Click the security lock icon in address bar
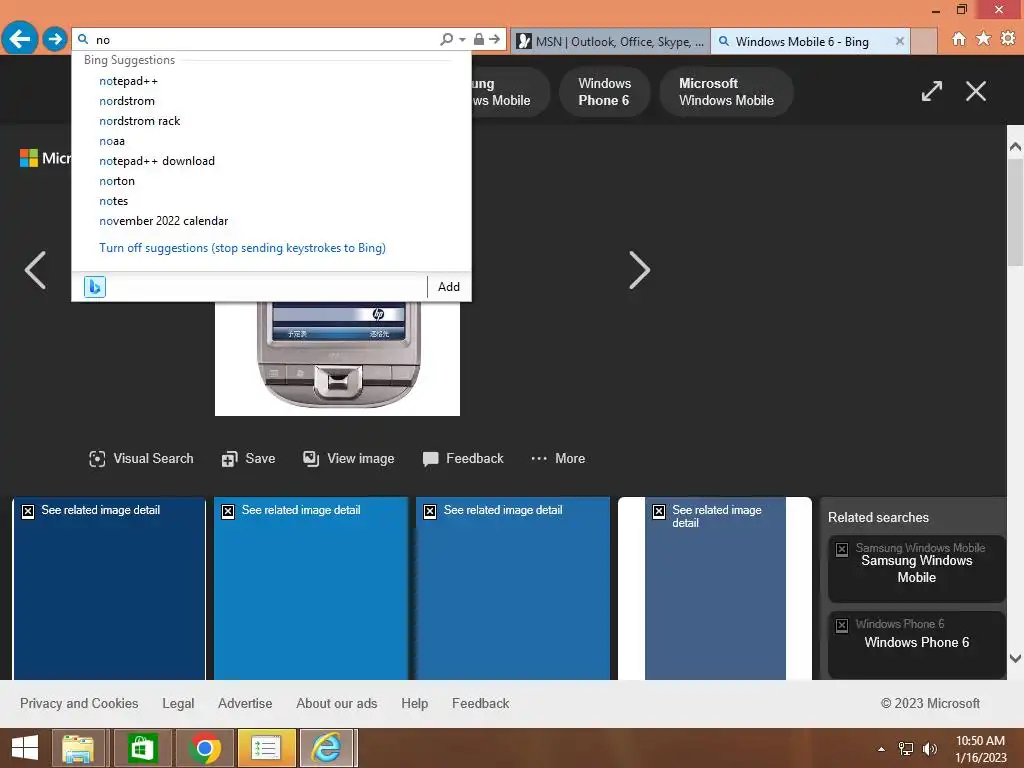 click(479, 39)
